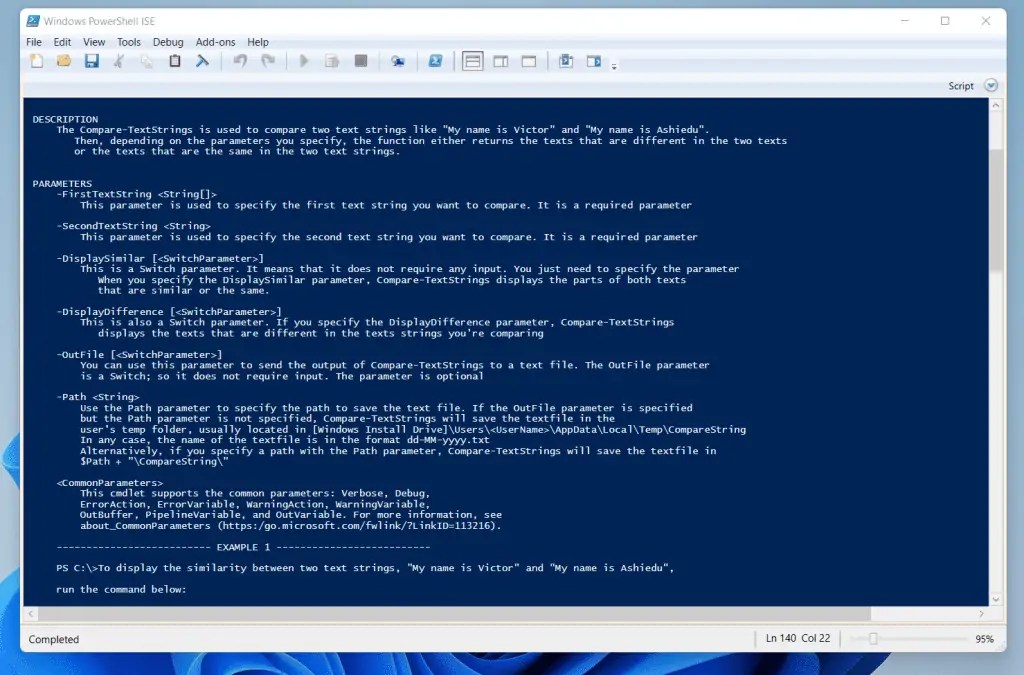
Task: Expand the Script pane chevron
Action: pyautogui.click(x=991, y=85)
